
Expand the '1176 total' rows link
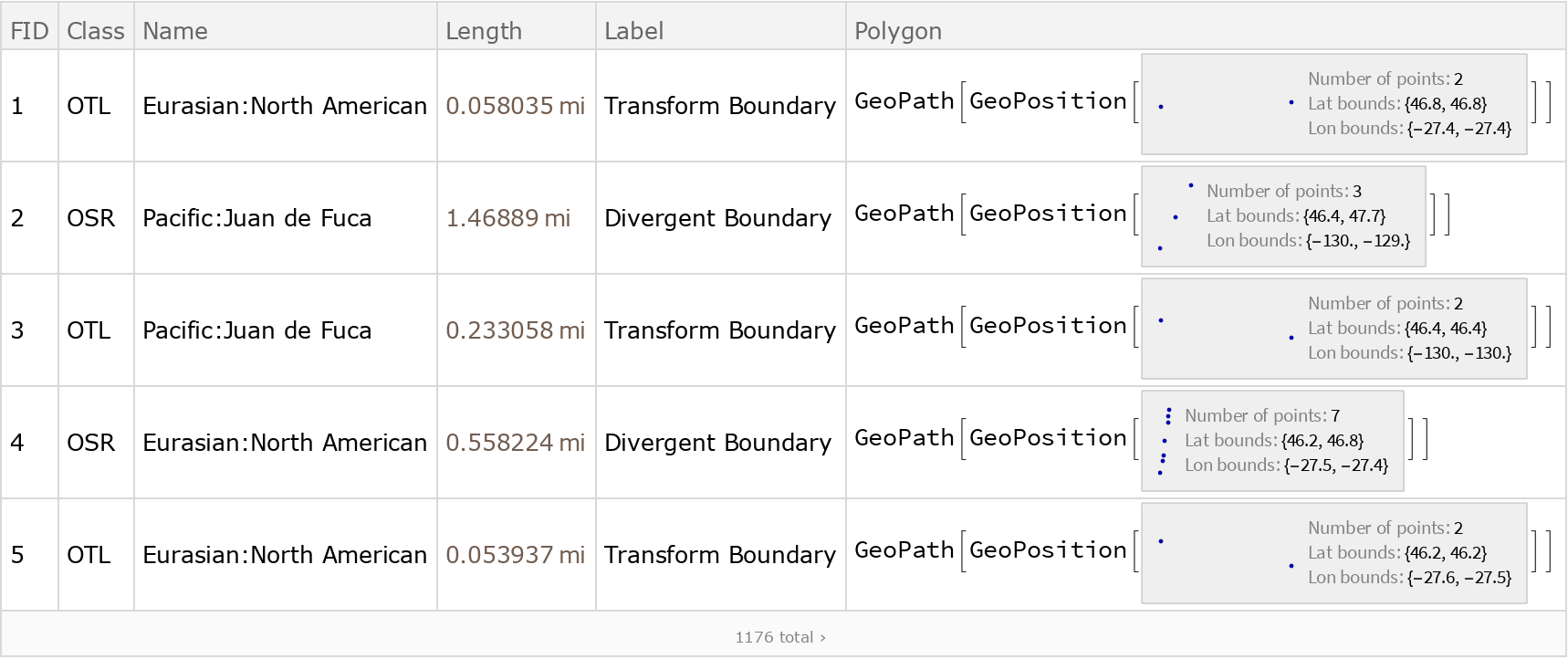(780, 637)
